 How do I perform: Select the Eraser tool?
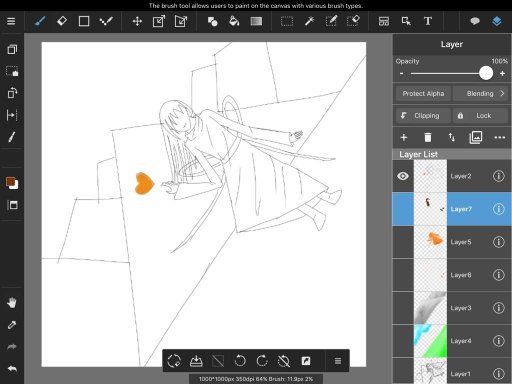coord(62,21)
